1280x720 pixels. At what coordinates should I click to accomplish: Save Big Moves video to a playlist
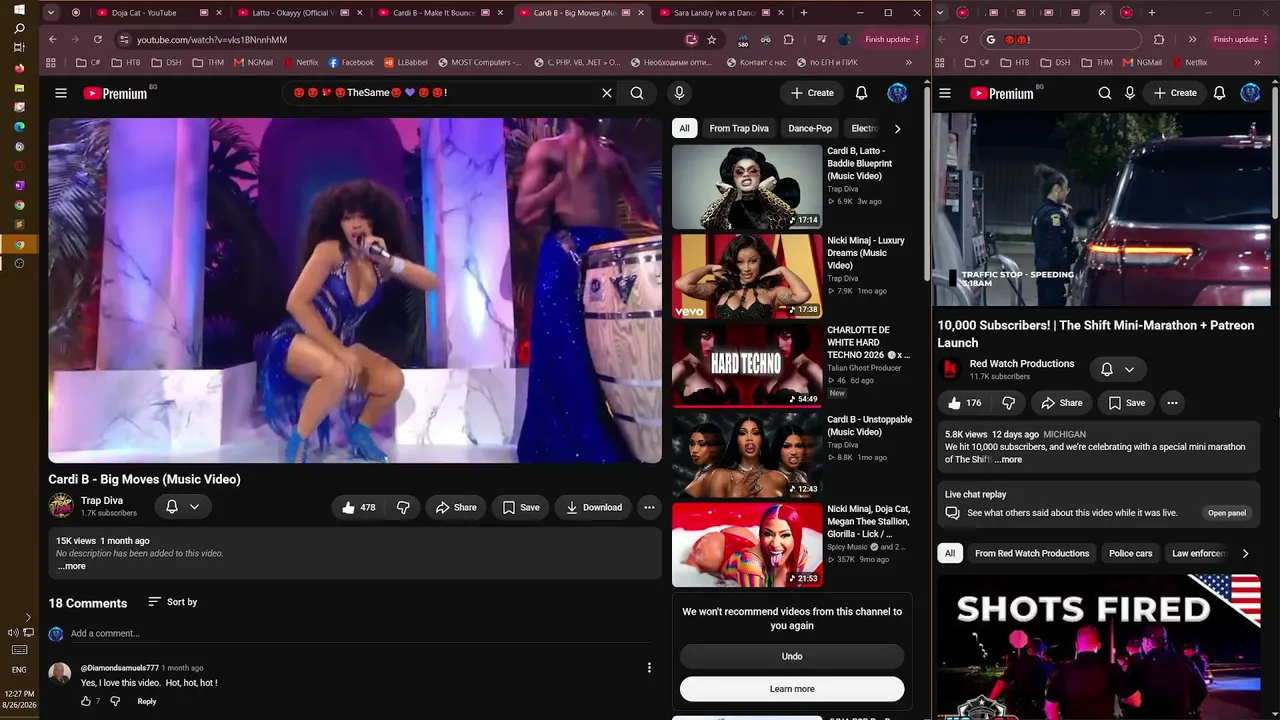521,507
